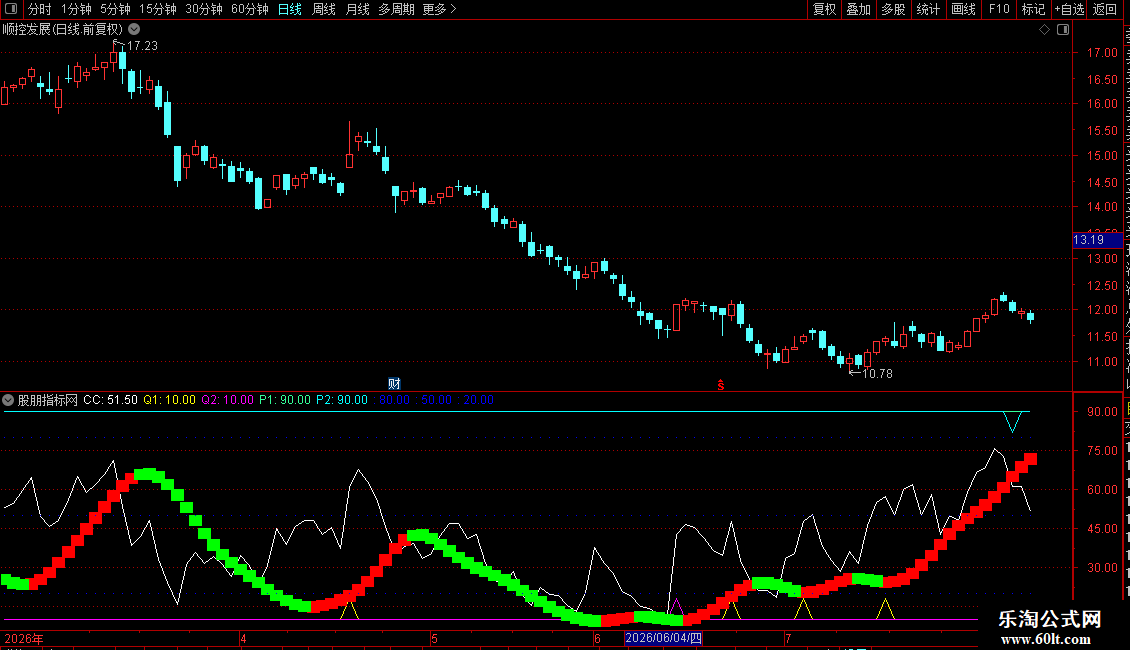Click the panel layout icon at top-left
1130x650 pixels.
click(x=11, y=9)
